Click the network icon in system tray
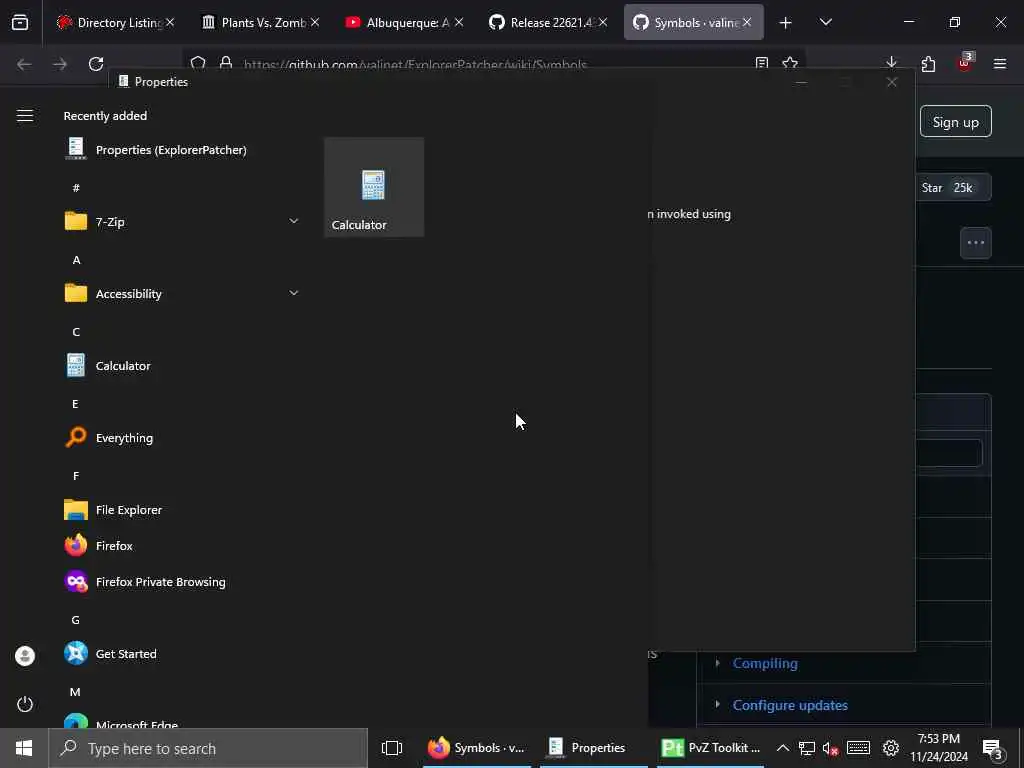 [807, 748]
